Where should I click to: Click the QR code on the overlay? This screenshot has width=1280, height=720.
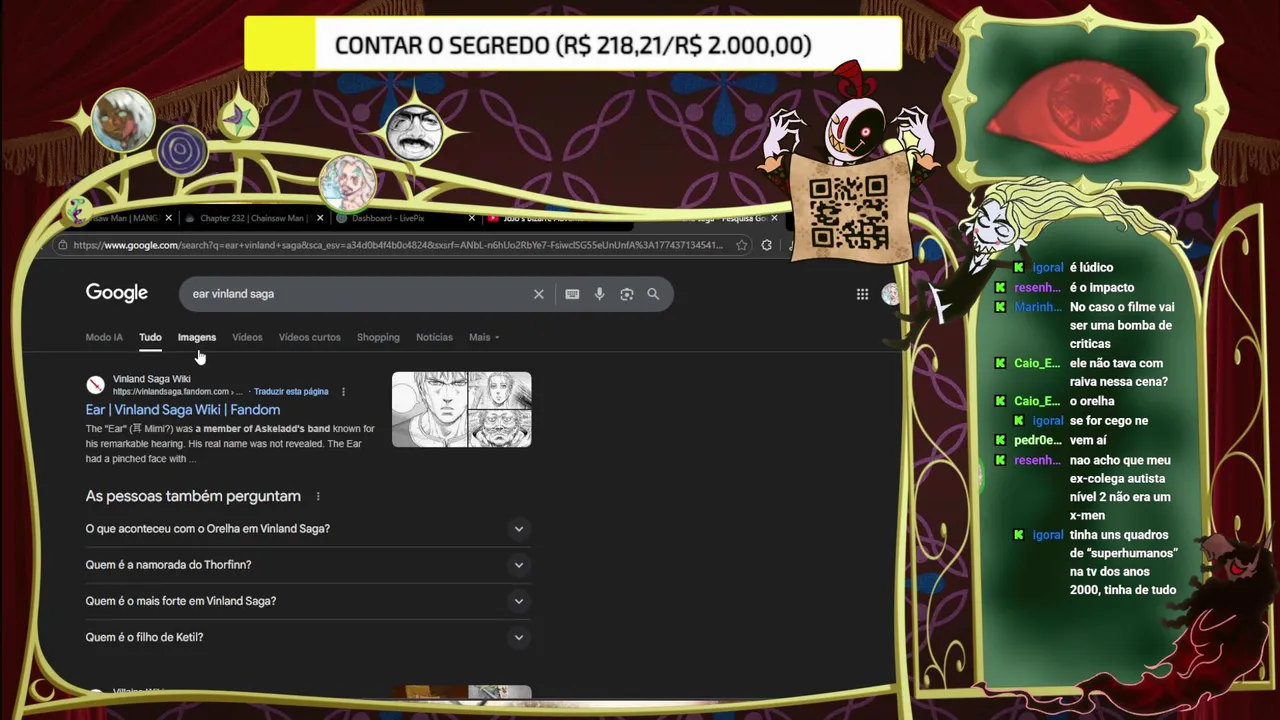click(848, 212)
